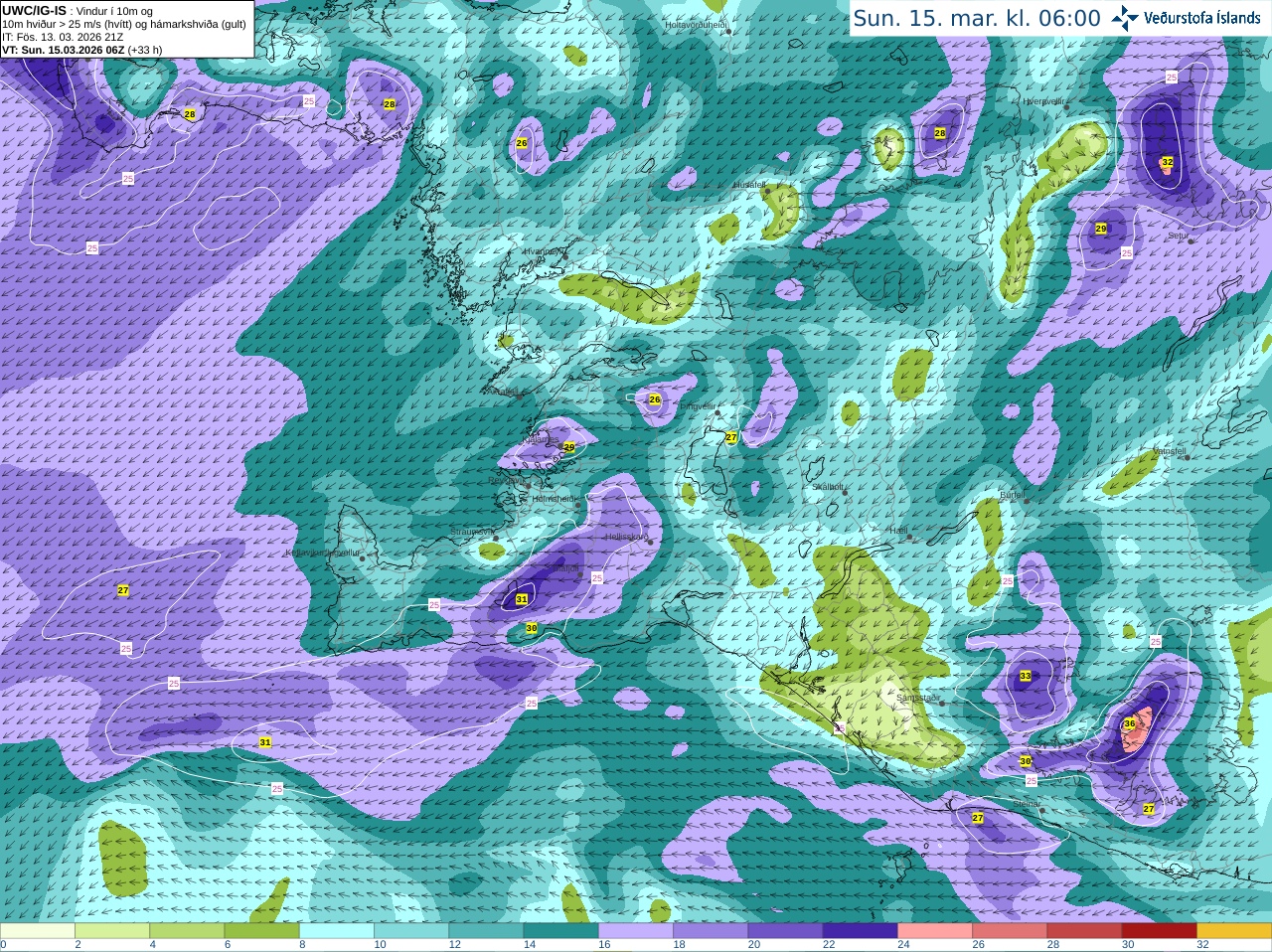Screen dimensions: 1272x952
Task: Select the 22–24 m/s dark indigo legend swatch
Action: [x=861, y=931]
